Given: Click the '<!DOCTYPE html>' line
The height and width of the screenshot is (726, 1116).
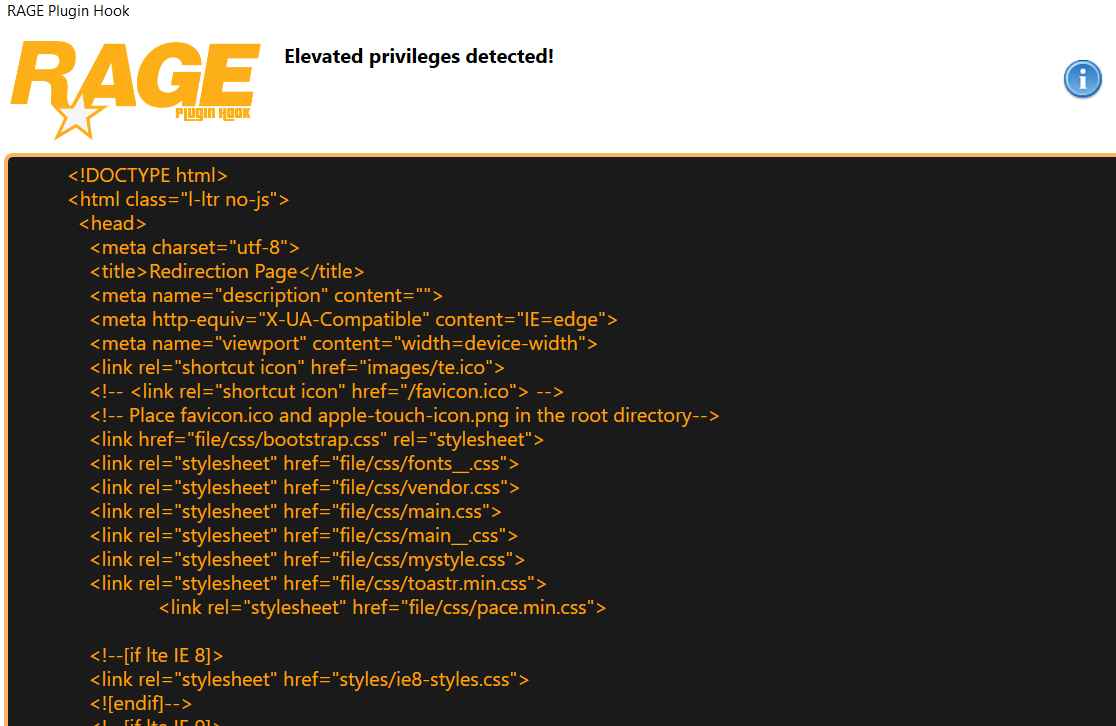Looking at the screenshot, I should 148,176.
